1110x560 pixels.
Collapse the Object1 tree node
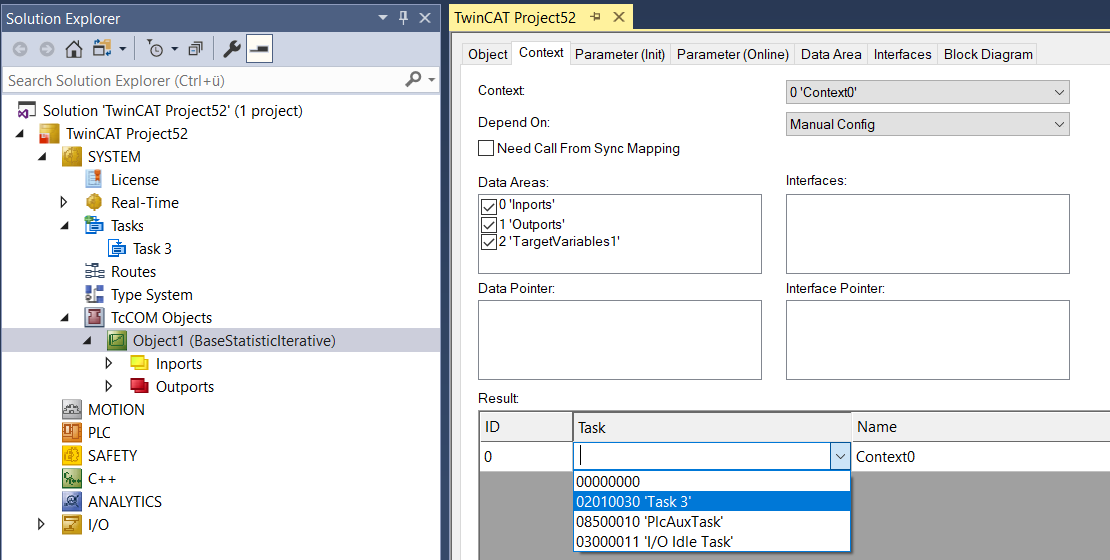click(x=88, y=341)
